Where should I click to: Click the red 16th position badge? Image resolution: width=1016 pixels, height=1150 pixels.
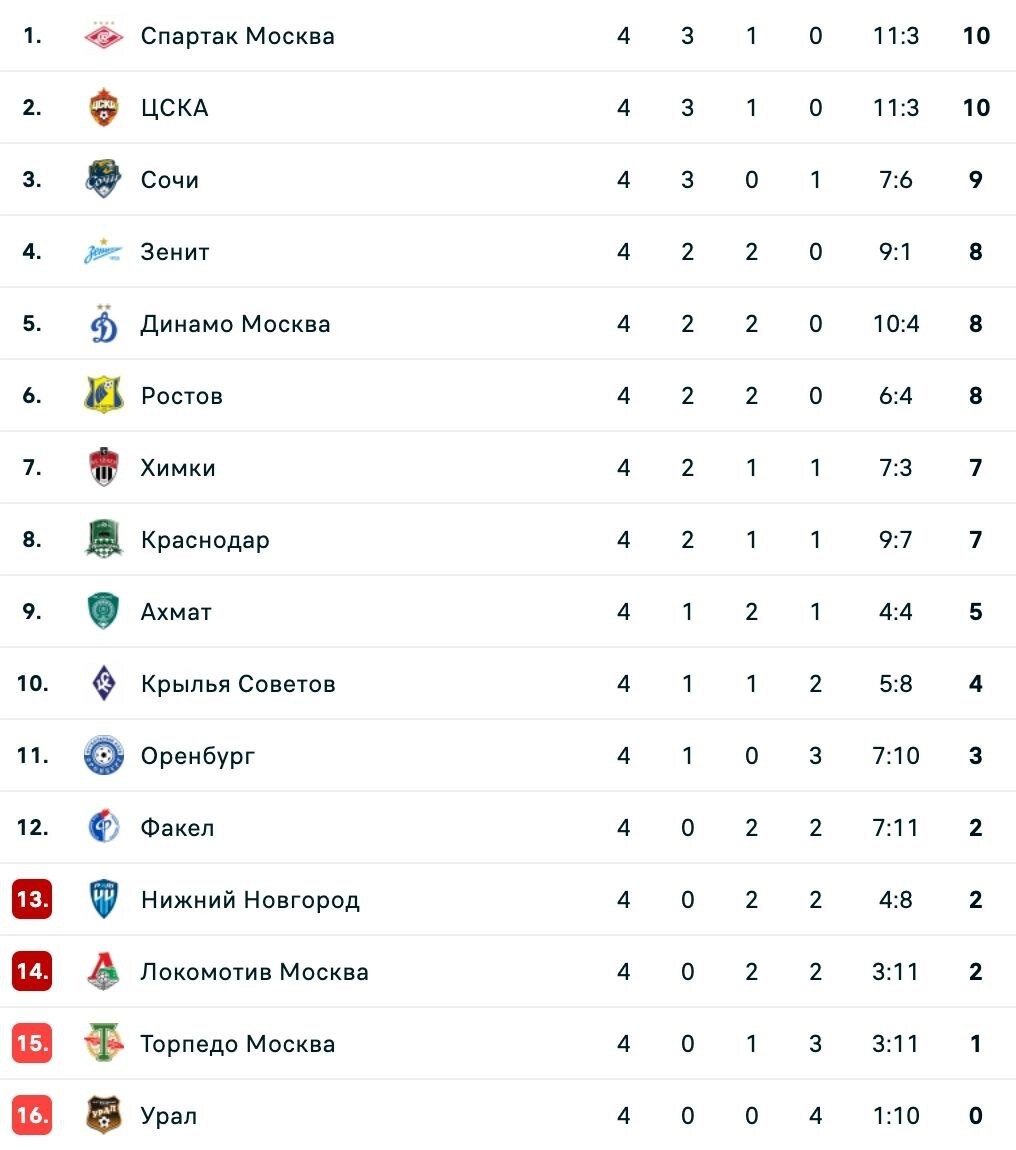click(x=32, y=1116)
